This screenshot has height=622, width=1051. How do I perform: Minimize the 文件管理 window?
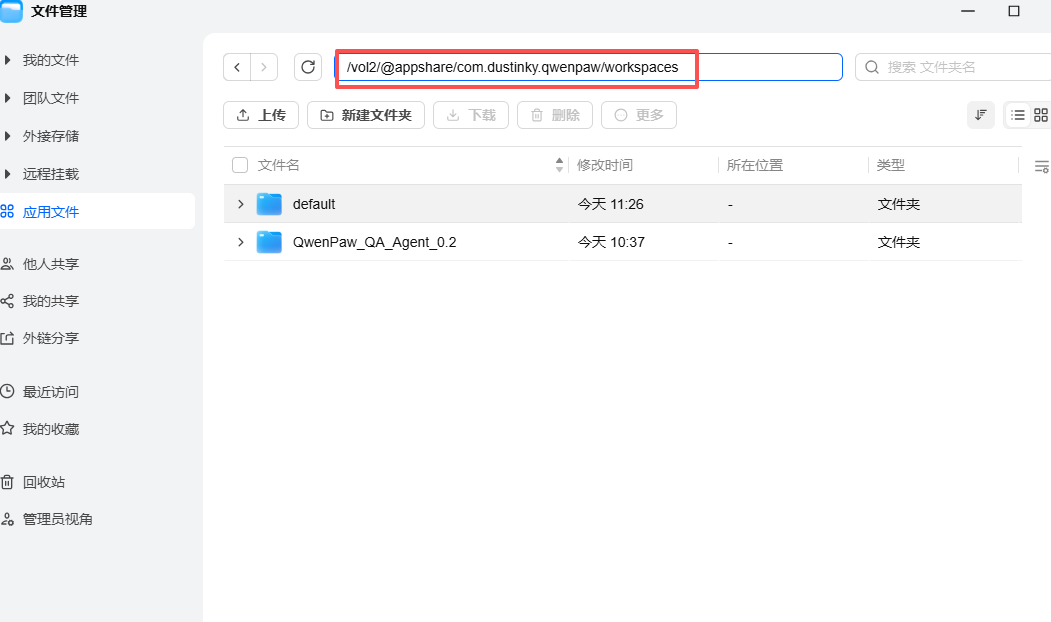[x=968, y=11]
